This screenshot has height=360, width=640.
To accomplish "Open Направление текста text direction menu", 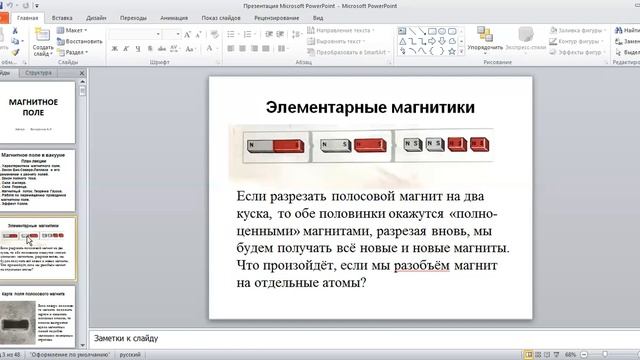I will pos(341,30).
